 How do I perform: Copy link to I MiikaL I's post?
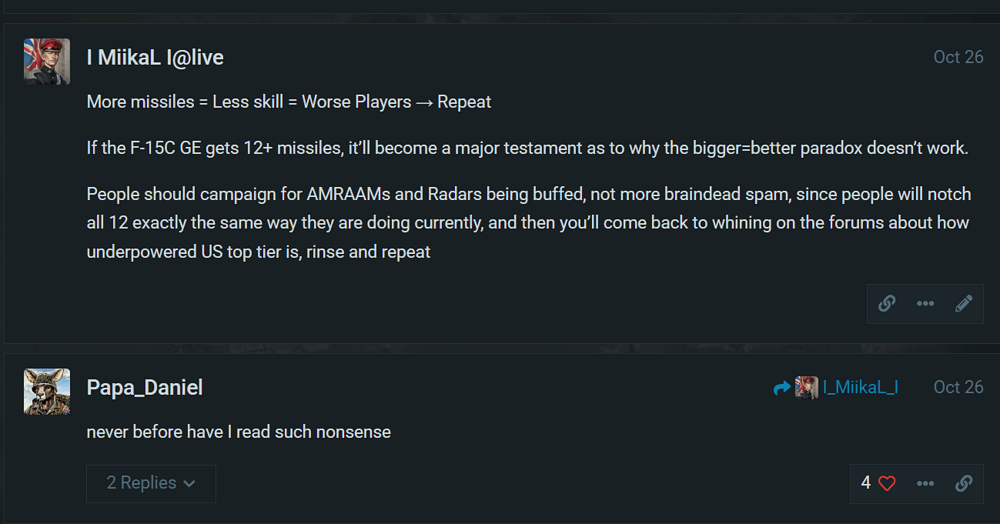point(887,304)
